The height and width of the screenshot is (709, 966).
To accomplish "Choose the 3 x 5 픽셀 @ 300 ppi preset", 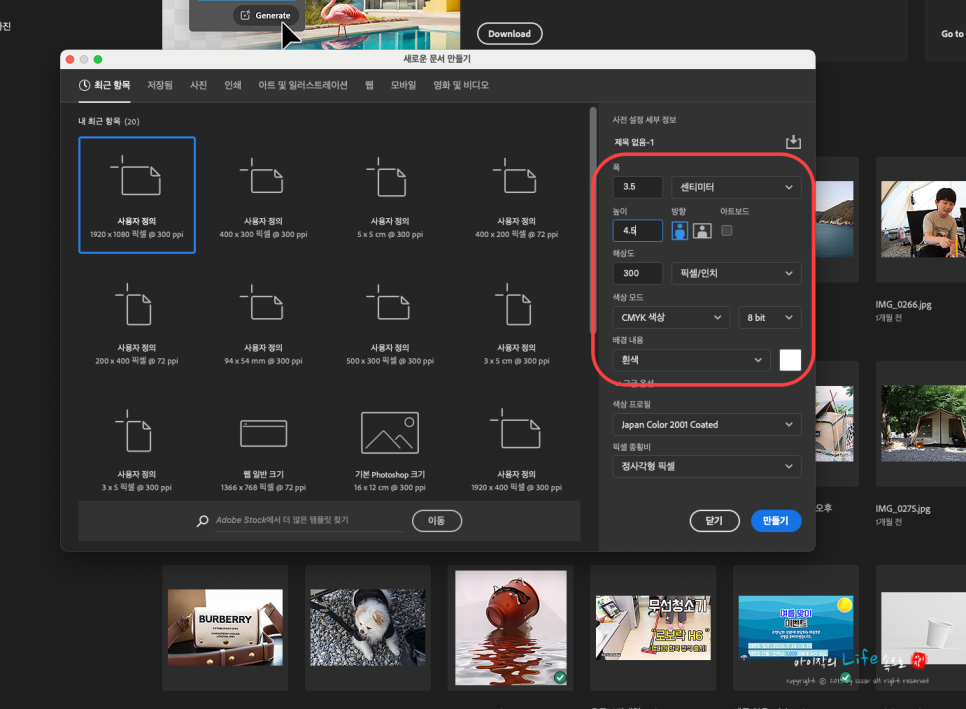I will point(137,448).
